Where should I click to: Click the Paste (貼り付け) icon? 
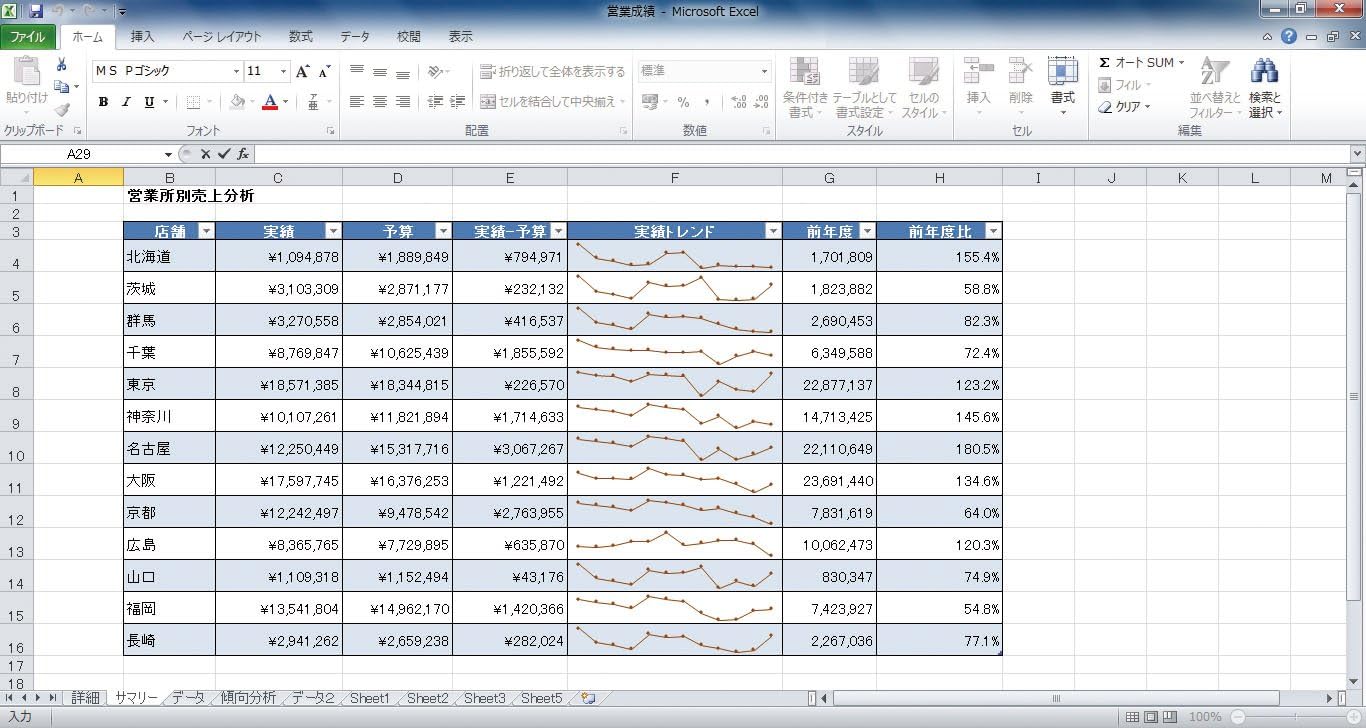pos(26,72)
